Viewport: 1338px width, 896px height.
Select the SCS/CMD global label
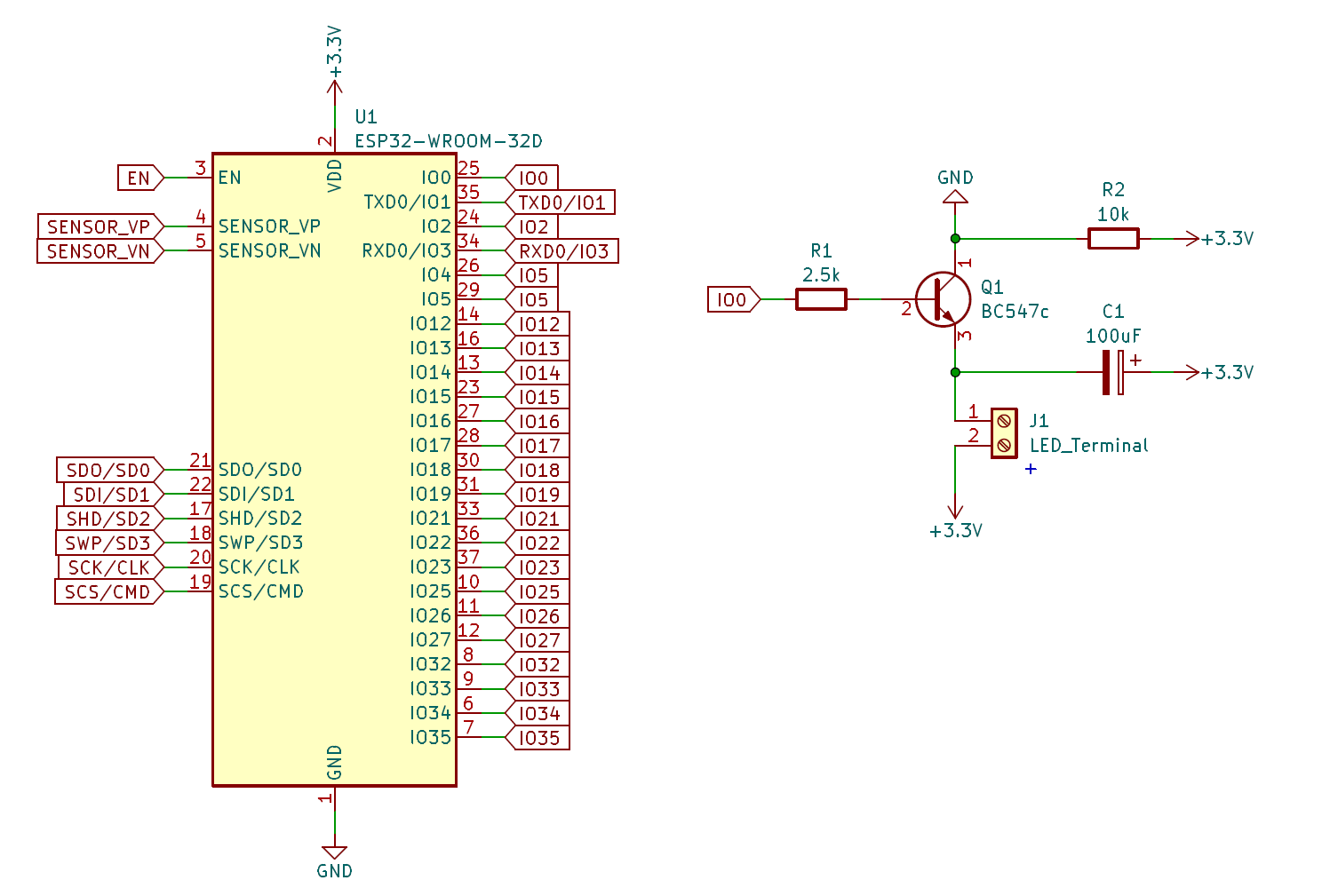109,591
